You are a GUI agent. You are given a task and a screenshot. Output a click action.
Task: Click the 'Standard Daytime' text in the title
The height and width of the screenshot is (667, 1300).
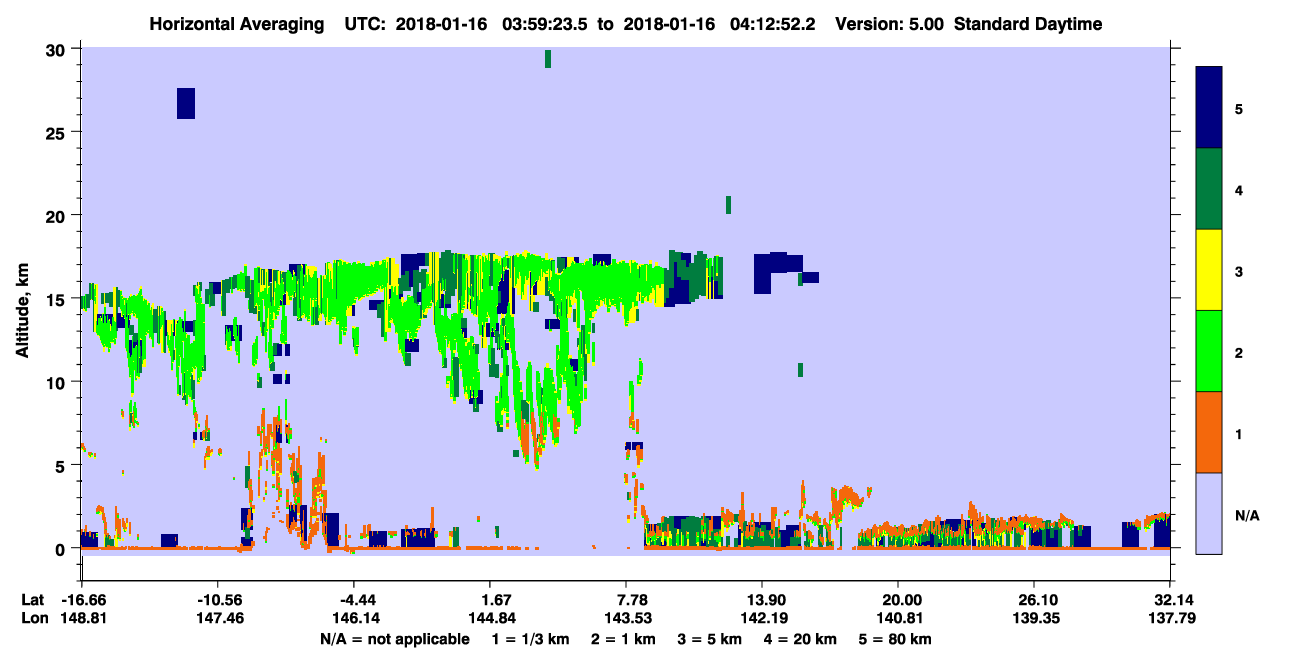click(1028, 24)
